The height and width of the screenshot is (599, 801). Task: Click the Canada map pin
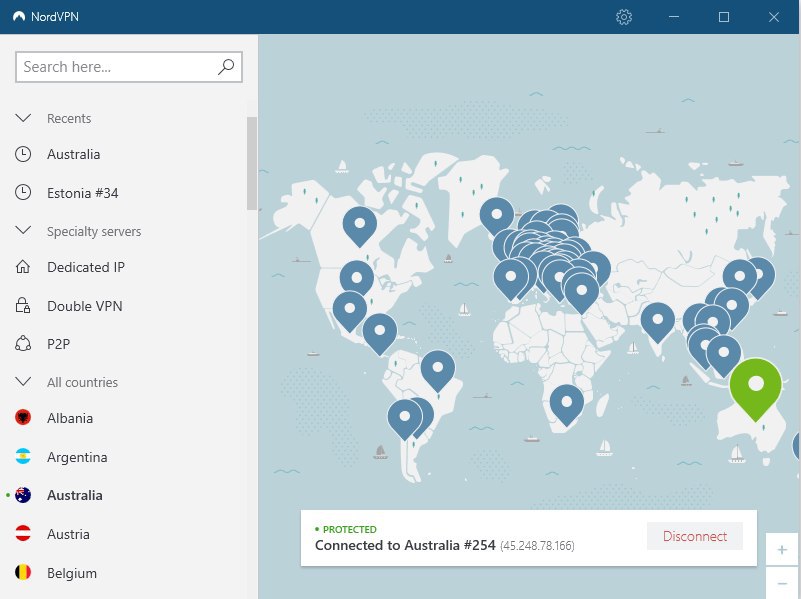[360, 226]
